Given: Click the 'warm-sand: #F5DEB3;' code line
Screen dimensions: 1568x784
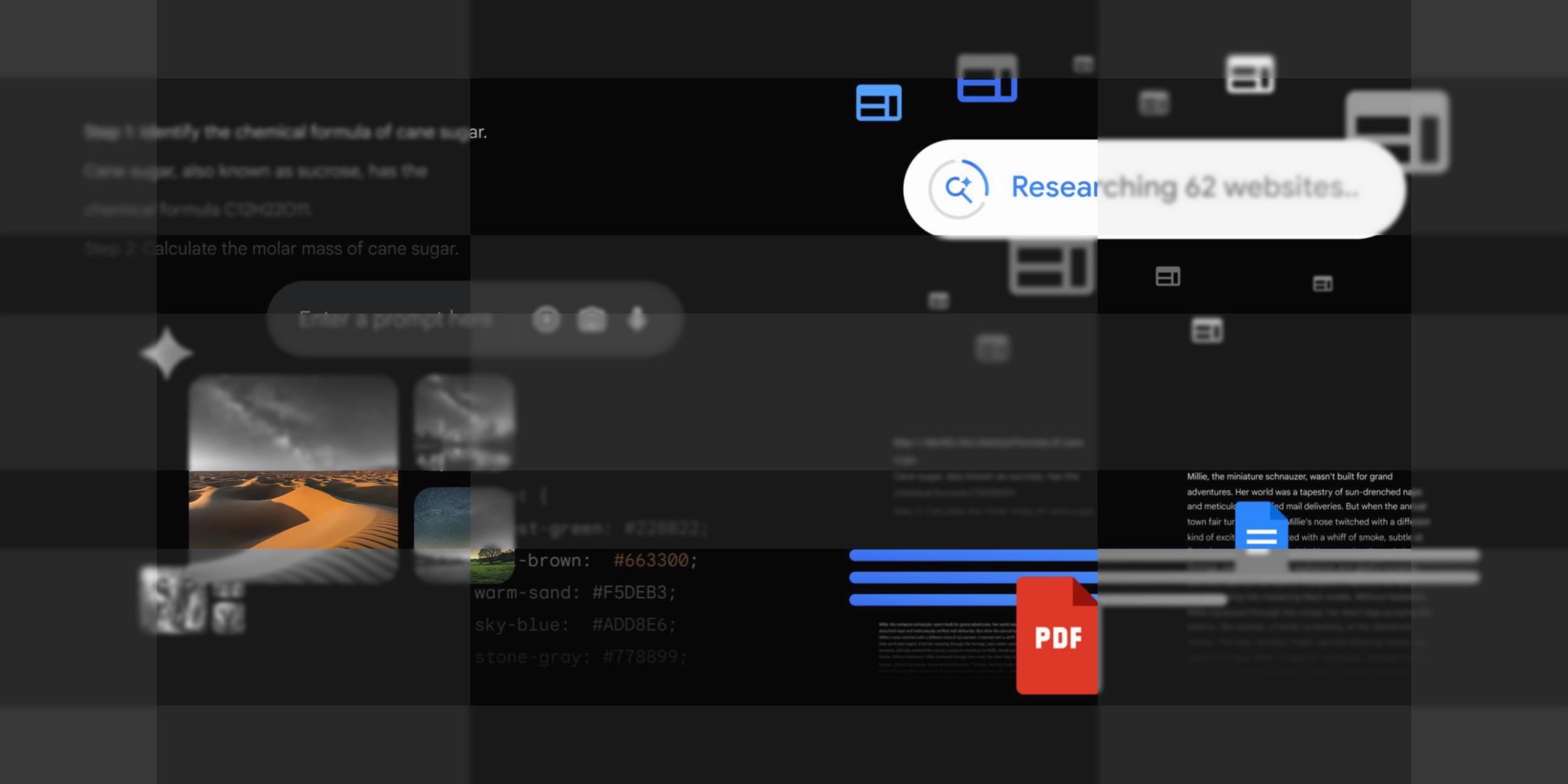Looking at the screenshot, I should [x=575, y=593].
